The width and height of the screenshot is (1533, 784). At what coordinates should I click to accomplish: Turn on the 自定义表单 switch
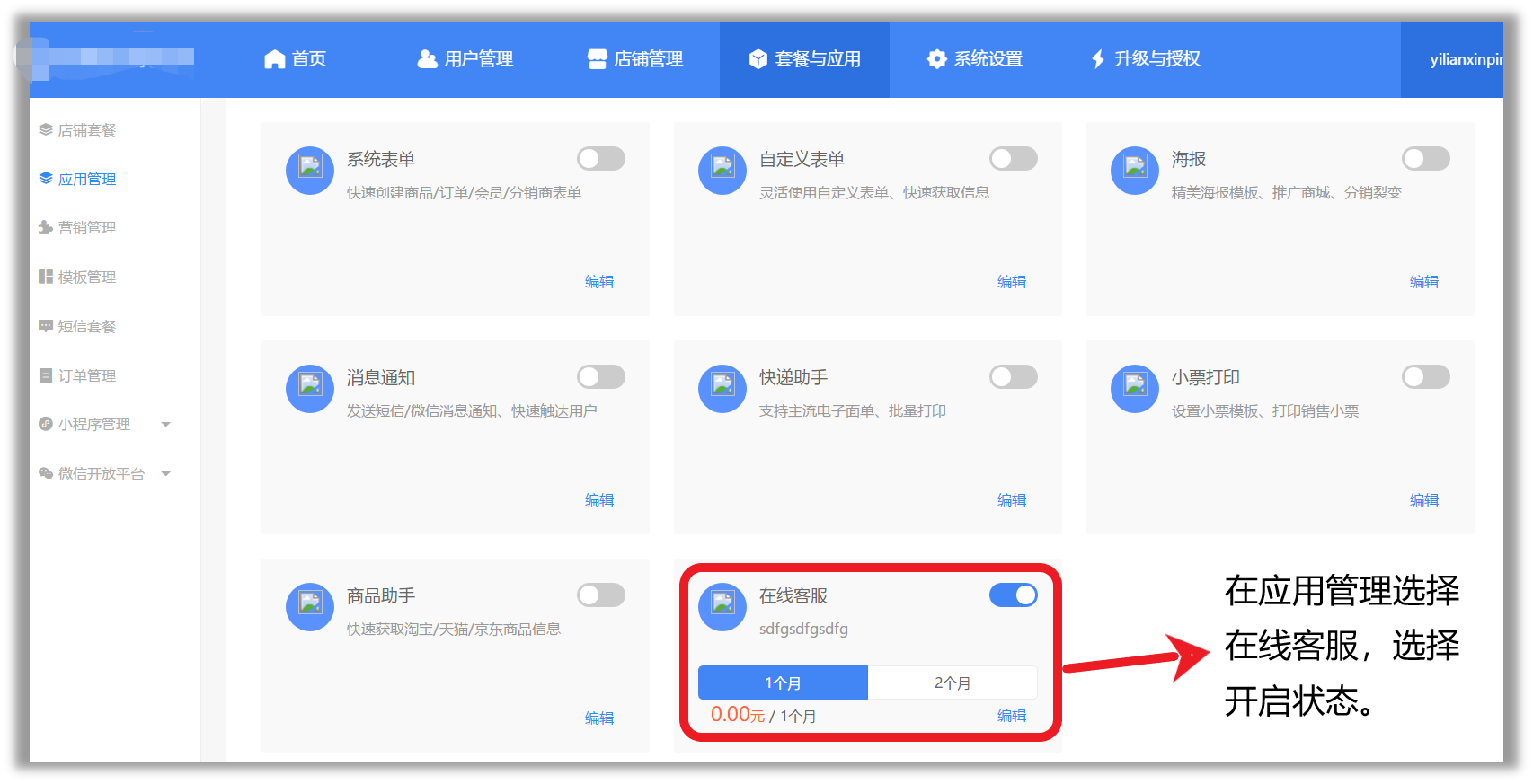coord(1014,159)
